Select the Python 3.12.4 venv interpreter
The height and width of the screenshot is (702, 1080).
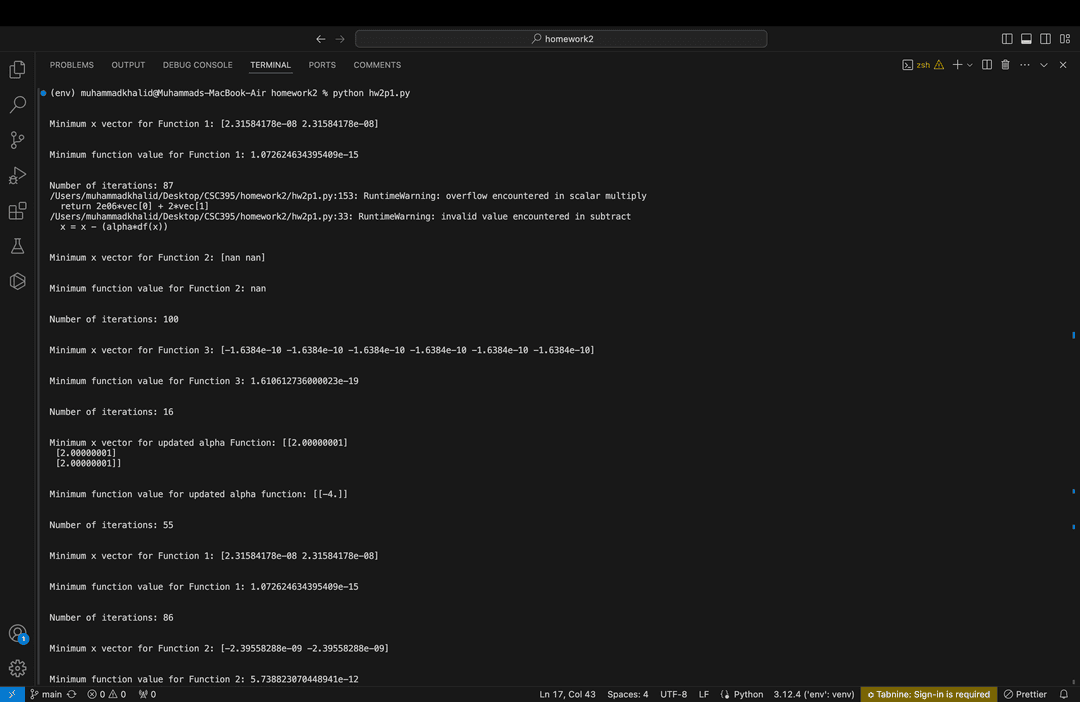click(x=813, y=694)
